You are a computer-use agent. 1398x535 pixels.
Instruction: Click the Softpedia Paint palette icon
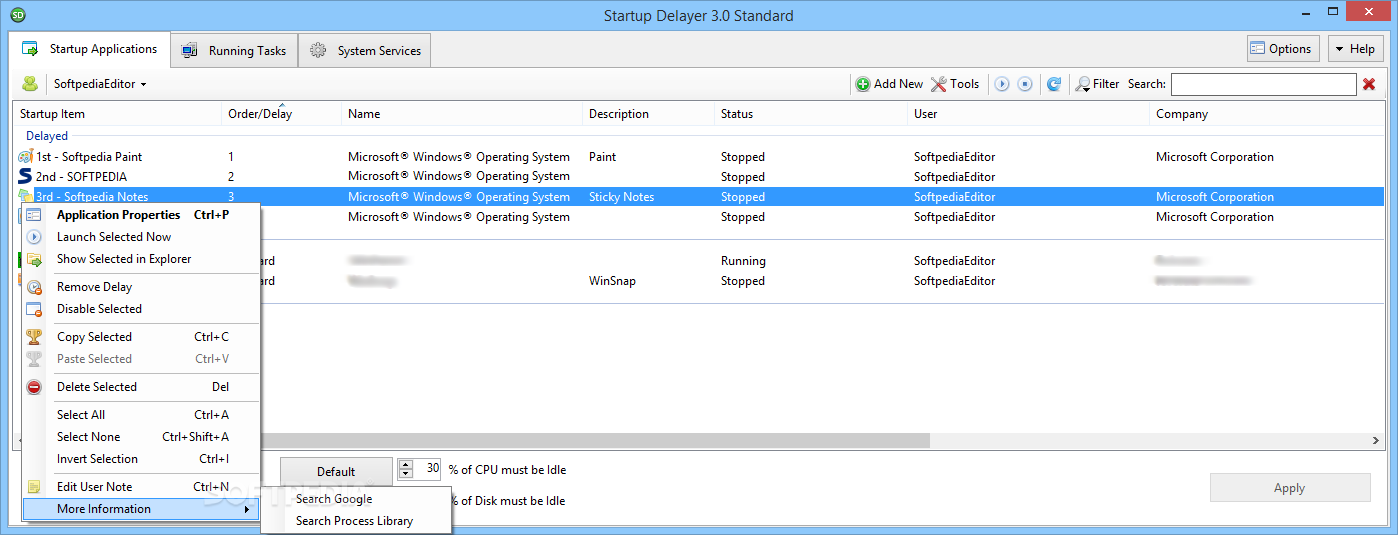pos(26,156)
